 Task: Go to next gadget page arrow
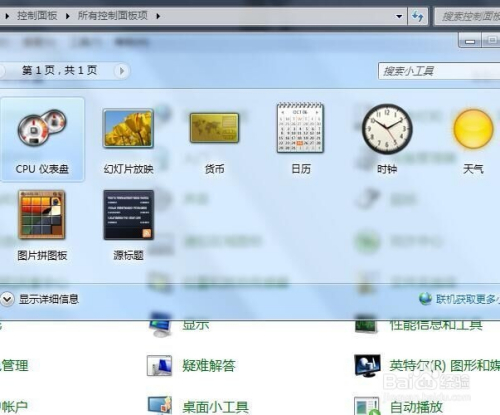pyautogui.click(x=122, y=71)
